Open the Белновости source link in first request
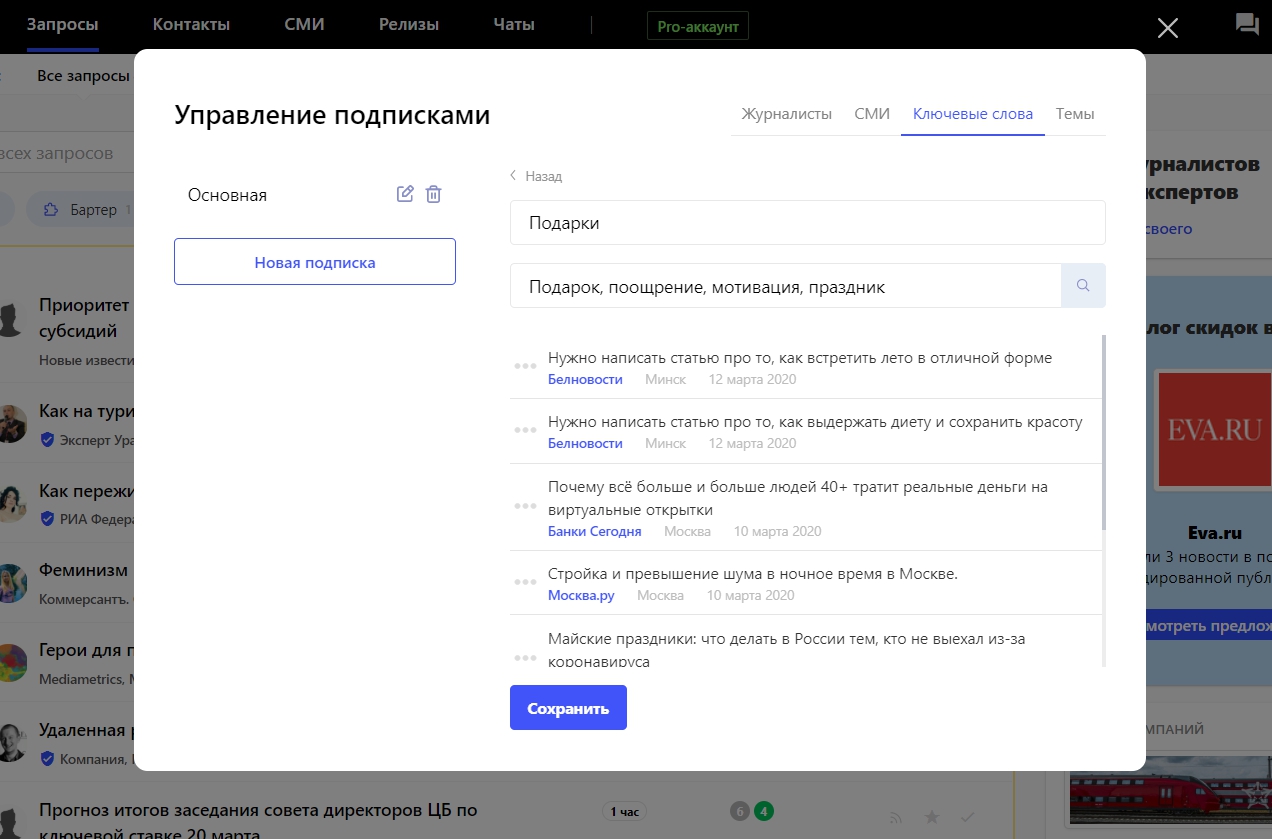 click(x=585, y=380)
